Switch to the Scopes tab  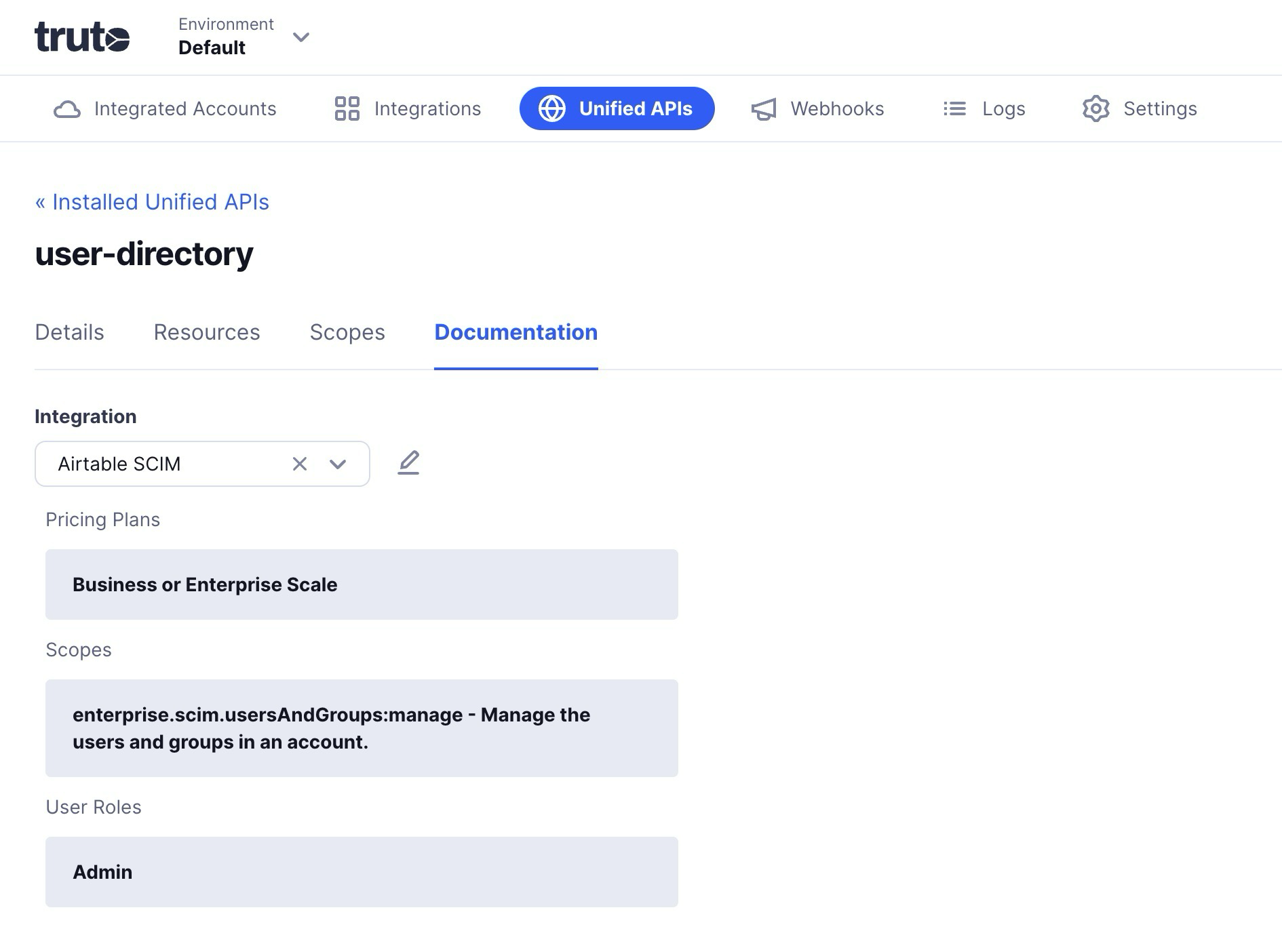[x=347, y=332]
